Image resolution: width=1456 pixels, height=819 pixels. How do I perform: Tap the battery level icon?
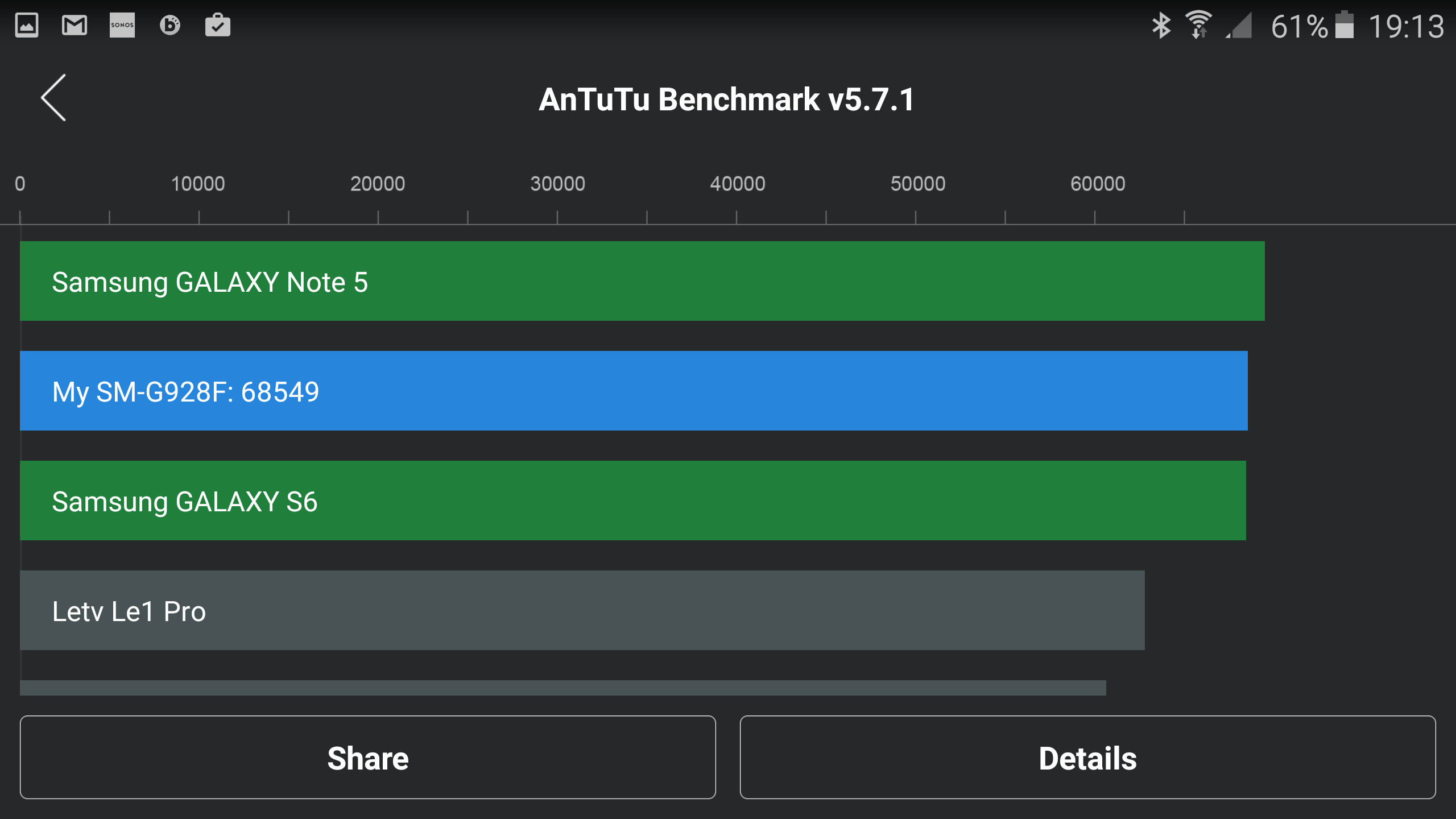click(x=1345, y=25)
